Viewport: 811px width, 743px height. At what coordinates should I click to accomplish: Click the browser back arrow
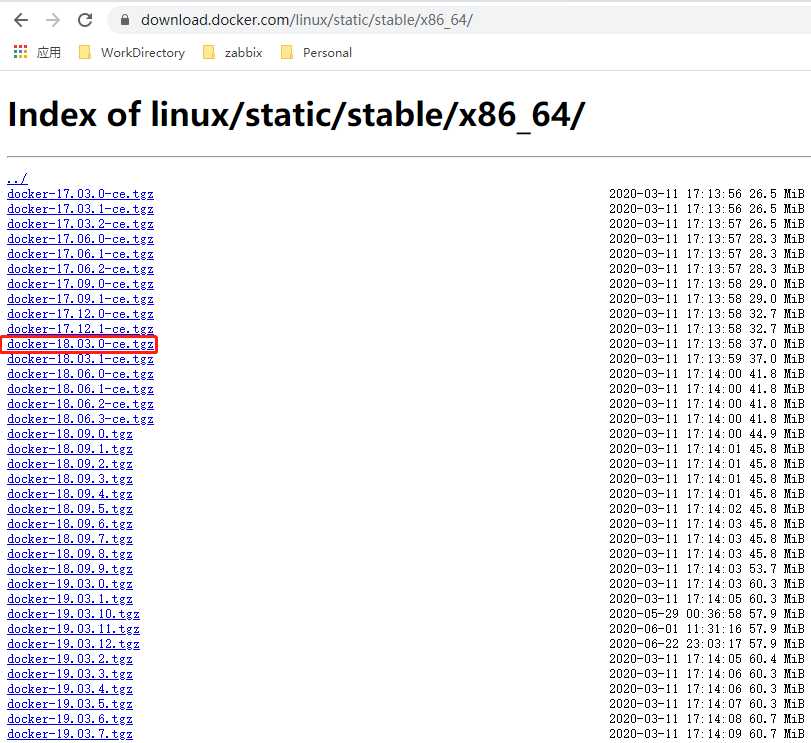21,20
